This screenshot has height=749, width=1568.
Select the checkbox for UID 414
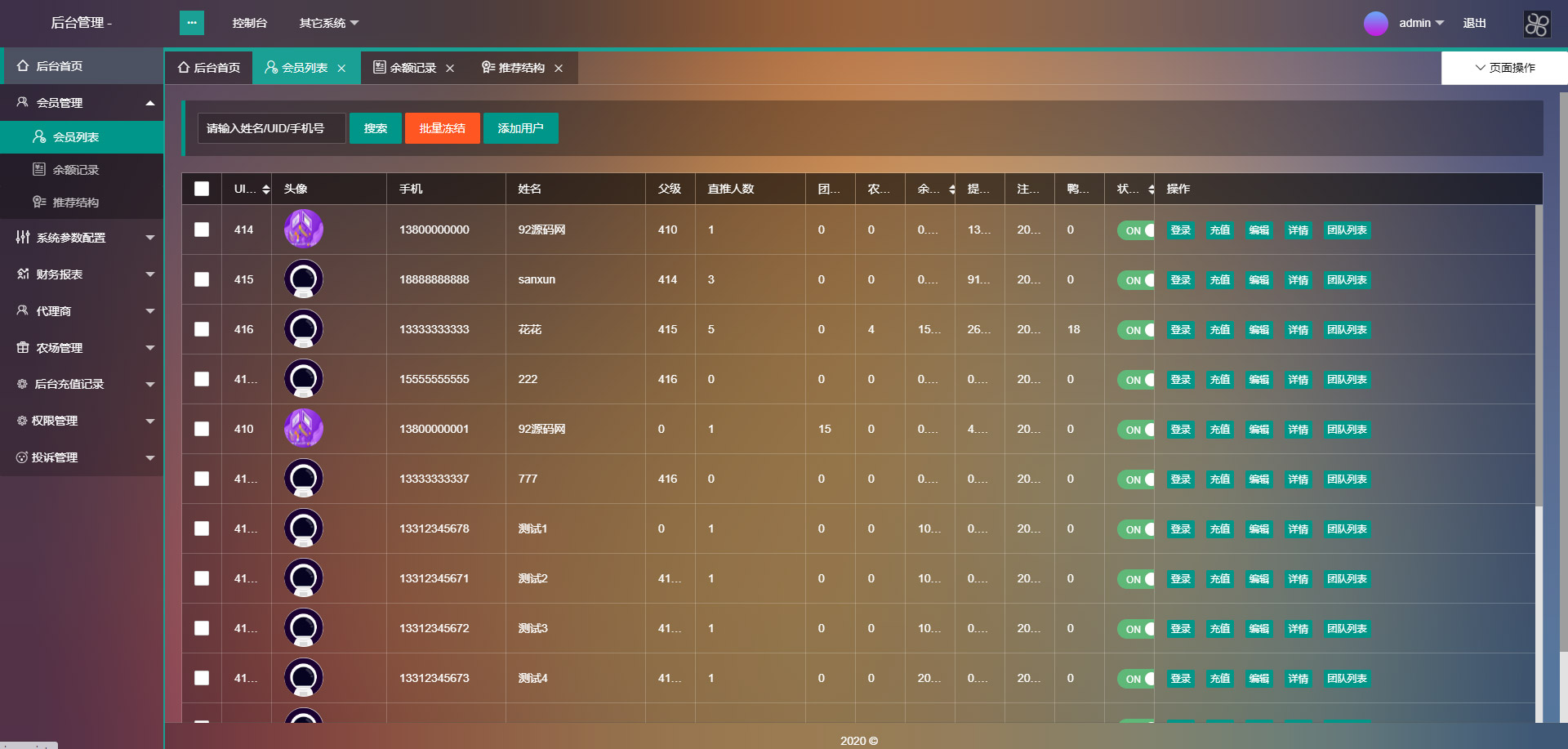tap(202, 230)
